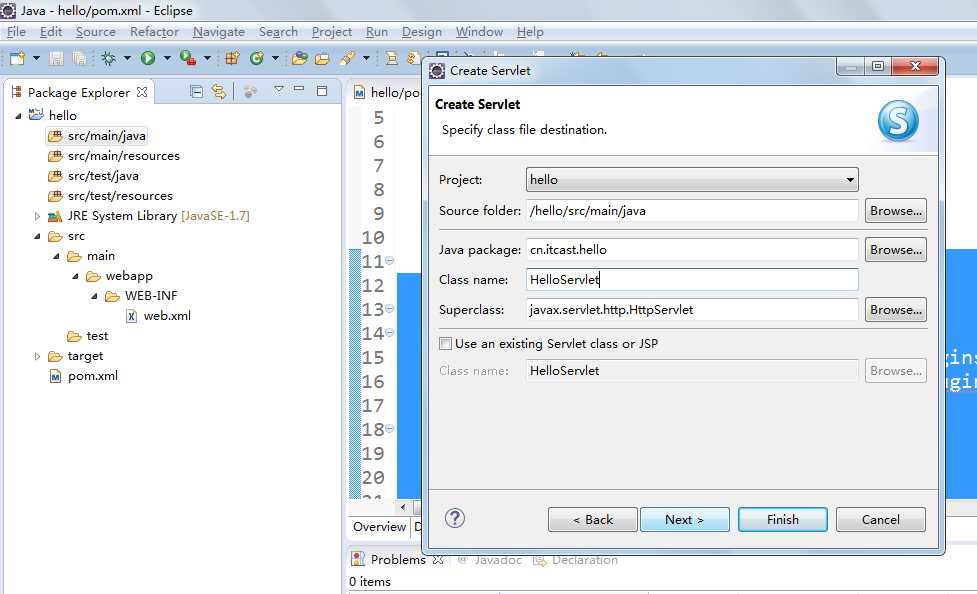977x594 pixels.
Task: Click the Cancel button
Action: point(880,519)
